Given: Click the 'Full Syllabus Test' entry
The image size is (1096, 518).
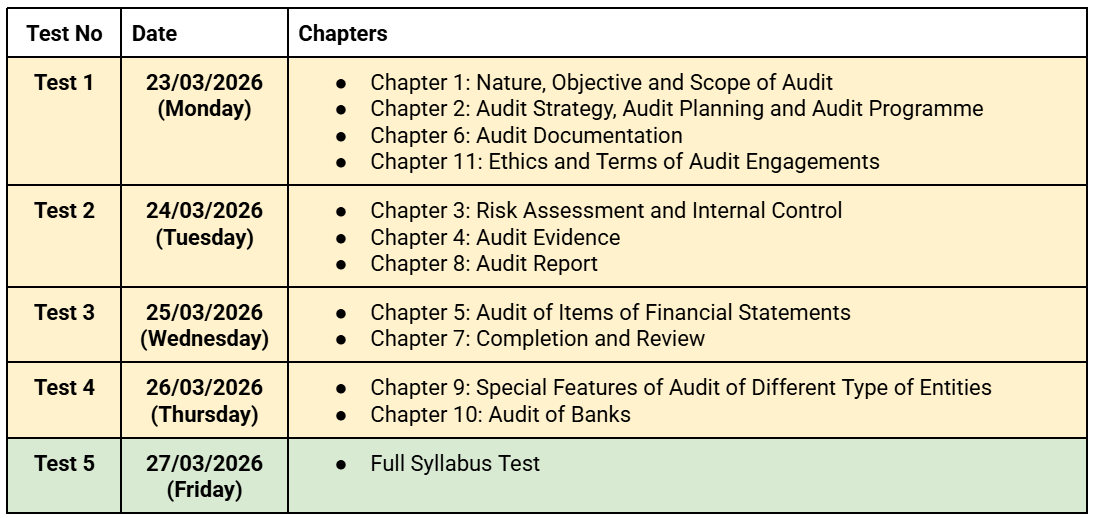Looking at the screenshot, I should (x=456, y=465).
